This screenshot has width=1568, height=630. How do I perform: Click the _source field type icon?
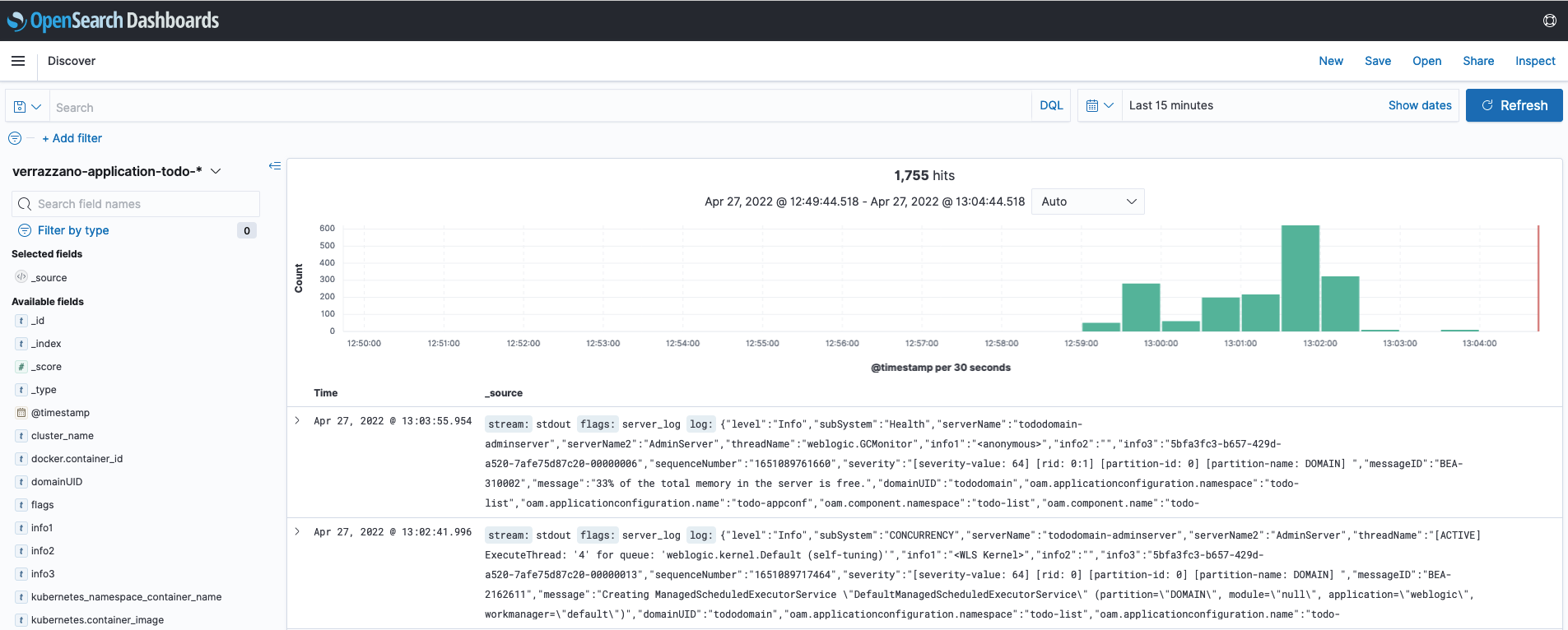pyautogui.click(x=21, y=277)
